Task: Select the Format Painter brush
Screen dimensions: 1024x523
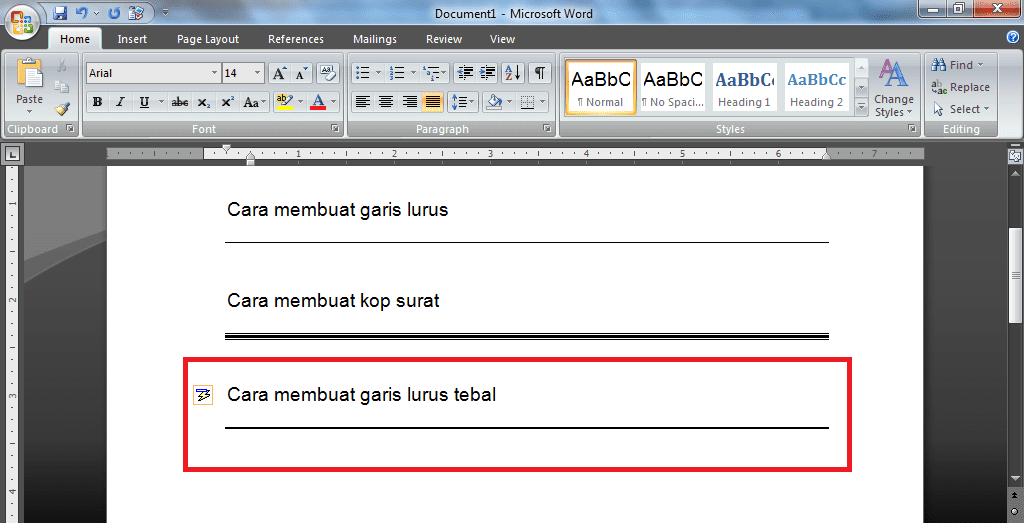Action: 62,108
